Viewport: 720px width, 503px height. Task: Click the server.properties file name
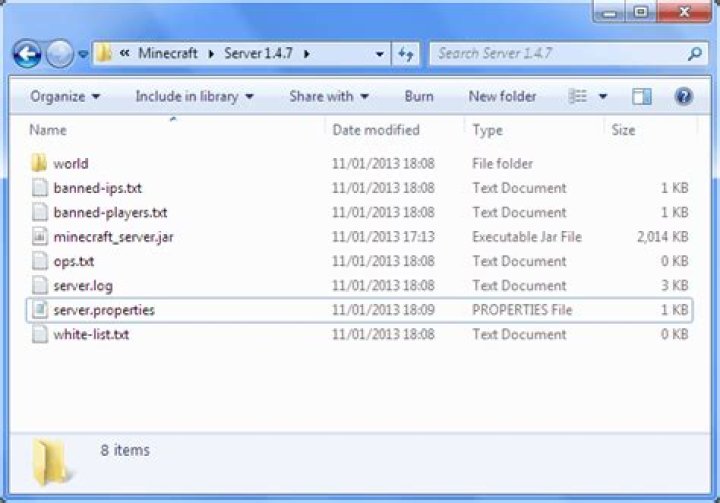point(104,310)
